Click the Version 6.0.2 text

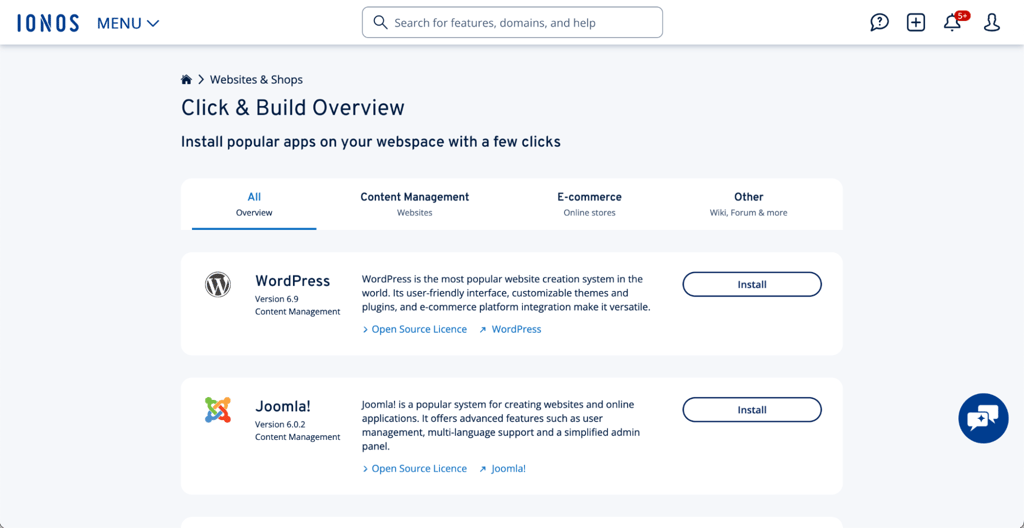[280, 424]
